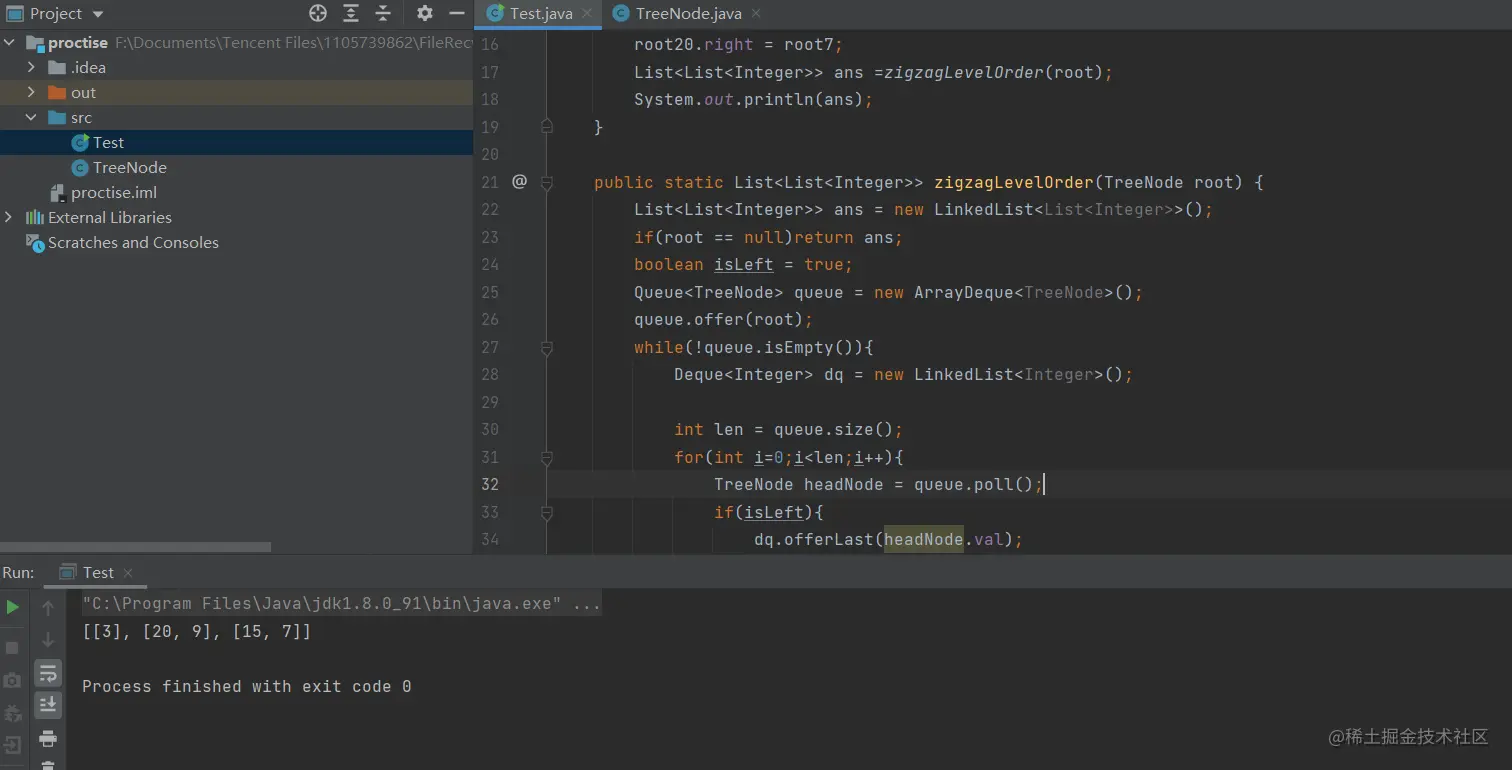
Task: Click headNode in line 34
Action: click(x=923, y=540)
